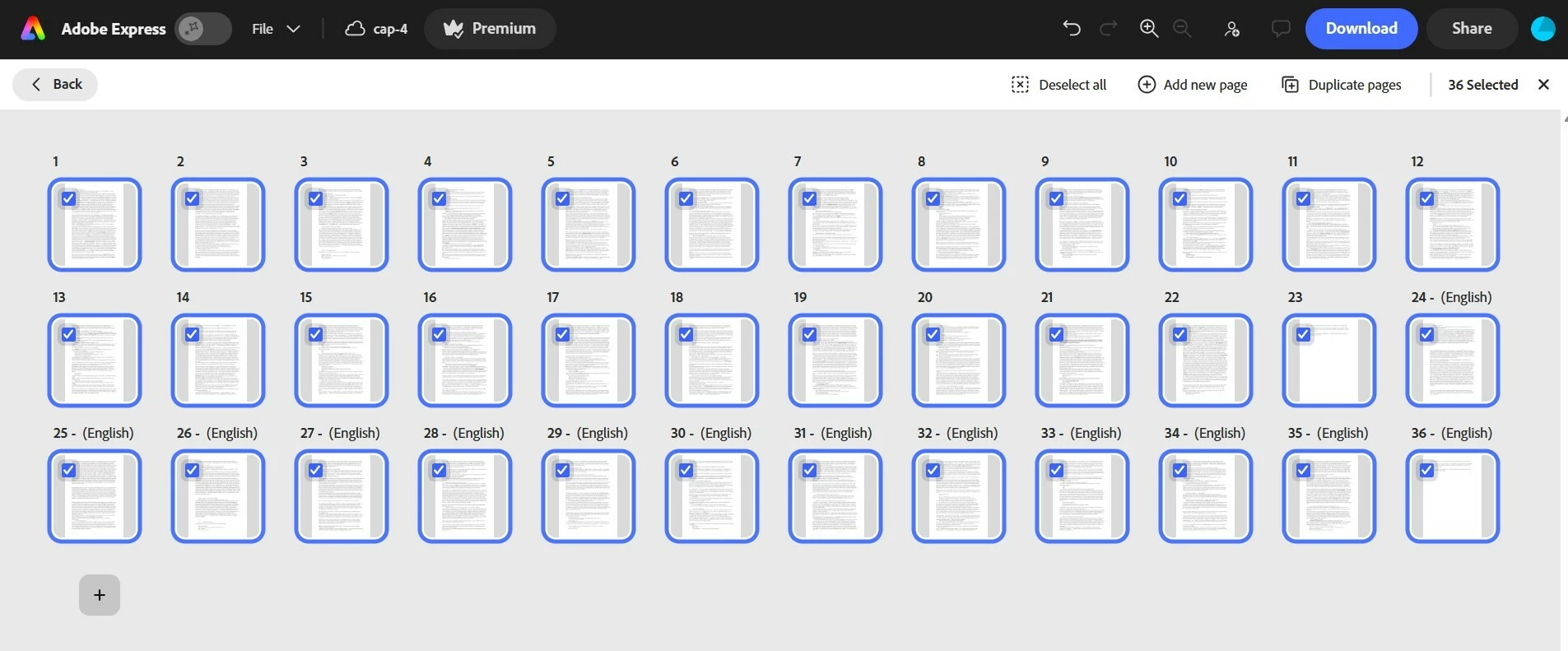
Task: Select the page 4 thumbnail
Action: click(x=465, y=225)
